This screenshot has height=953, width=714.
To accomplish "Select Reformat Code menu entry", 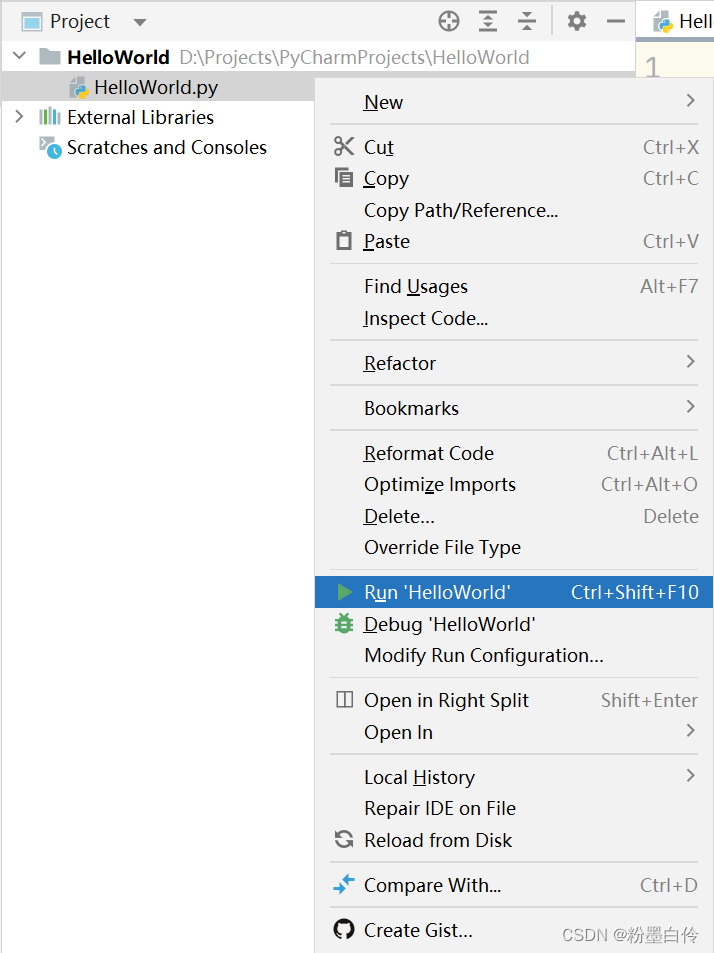I will click(x=514, y=453).
